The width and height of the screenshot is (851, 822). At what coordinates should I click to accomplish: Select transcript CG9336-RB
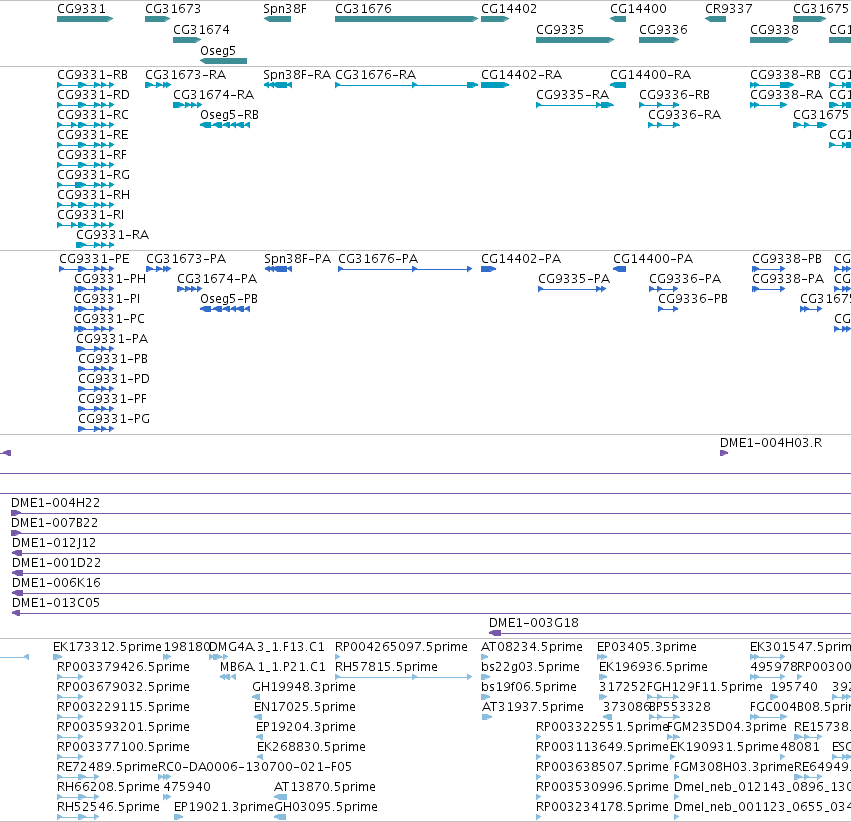[x=659, y=105]
